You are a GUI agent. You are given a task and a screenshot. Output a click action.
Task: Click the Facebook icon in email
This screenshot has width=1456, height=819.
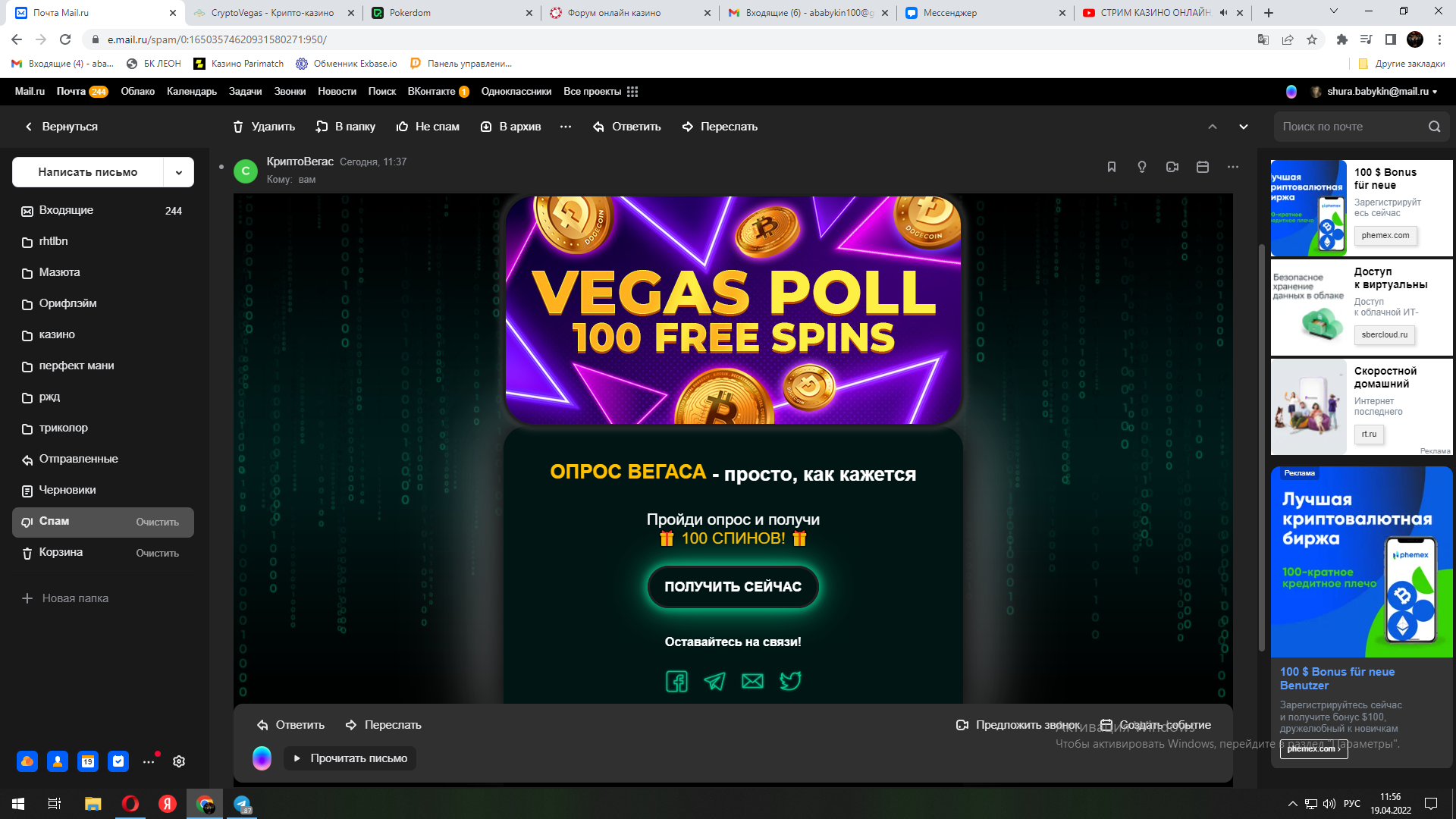(677, 681)
